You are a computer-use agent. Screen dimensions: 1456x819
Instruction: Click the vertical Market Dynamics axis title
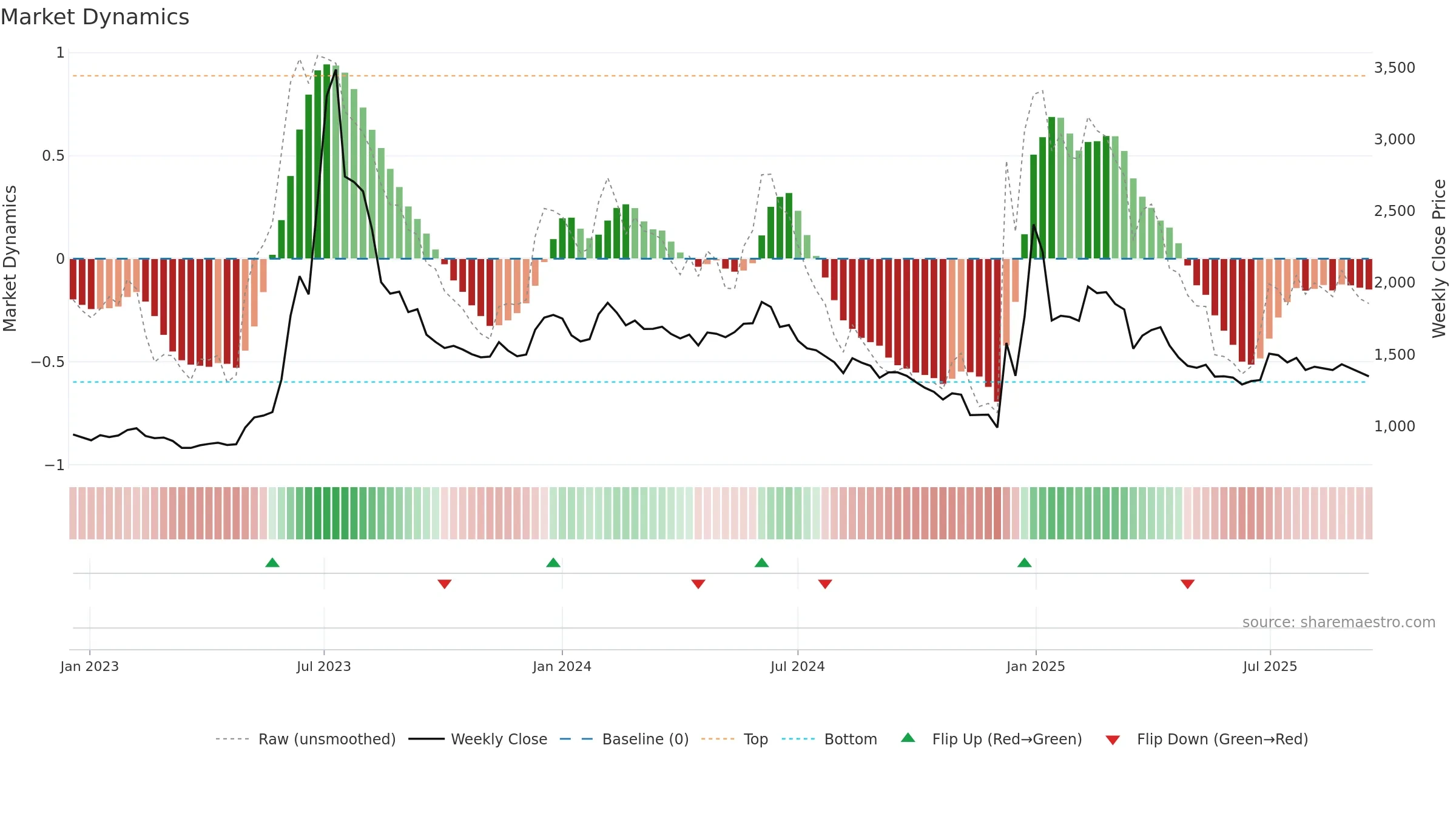10,258
